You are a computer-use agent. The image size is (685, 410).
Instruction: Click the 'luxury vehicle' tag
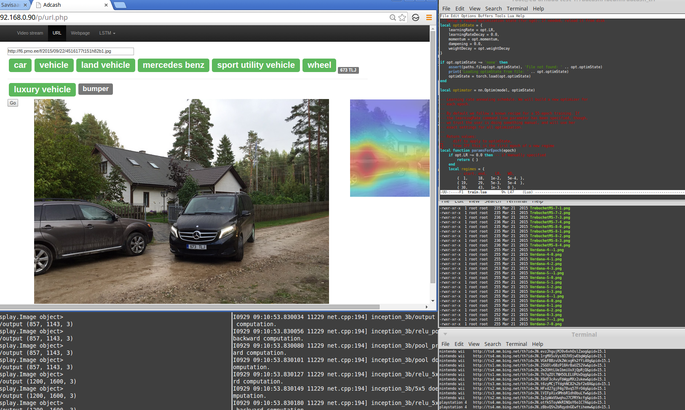42,90
